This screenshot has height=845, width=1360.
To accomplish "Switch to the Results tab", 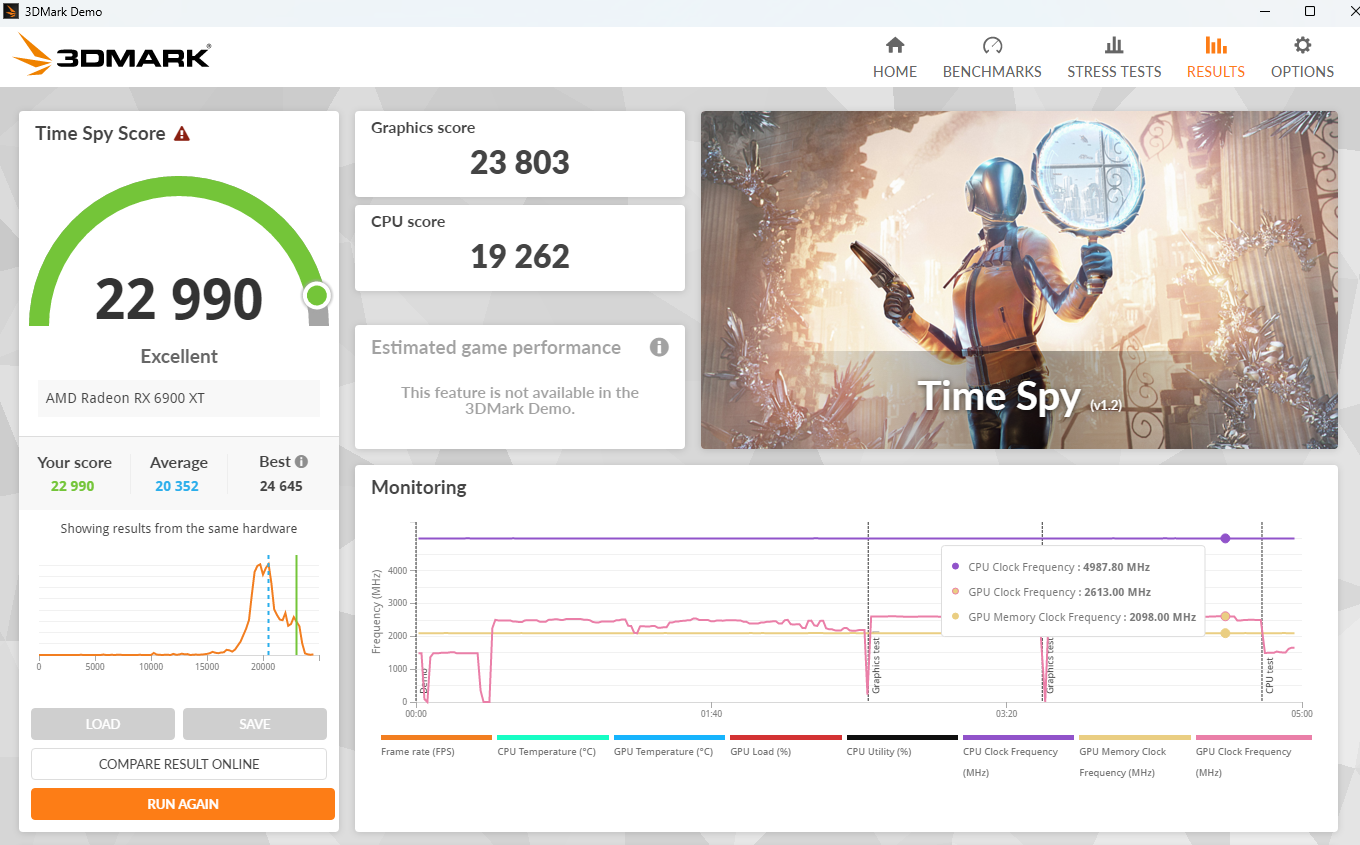I will (1215, 45).
